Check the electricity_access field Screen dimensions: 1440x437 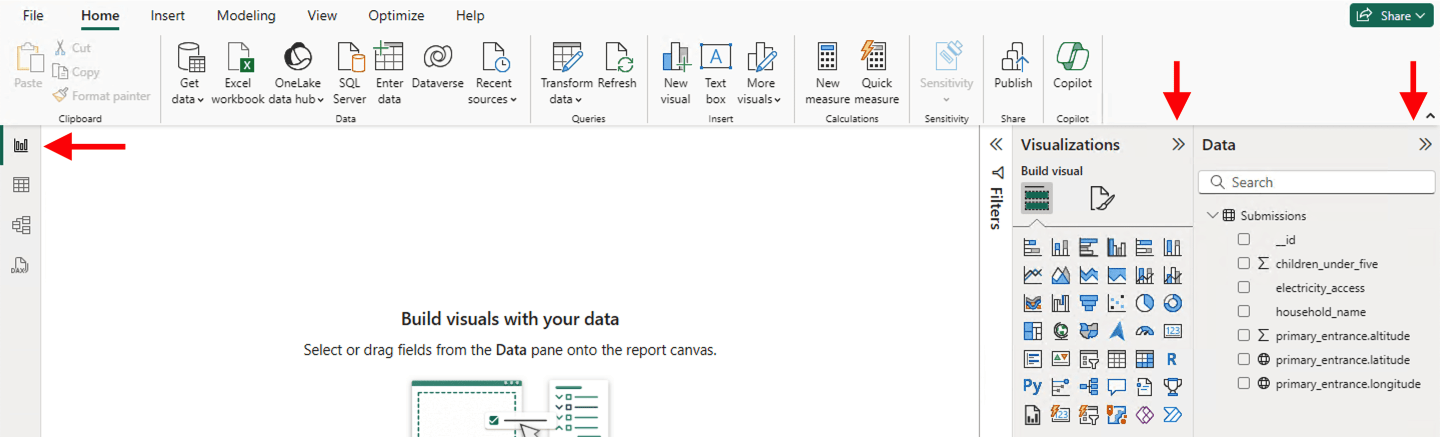(1244, 288)
